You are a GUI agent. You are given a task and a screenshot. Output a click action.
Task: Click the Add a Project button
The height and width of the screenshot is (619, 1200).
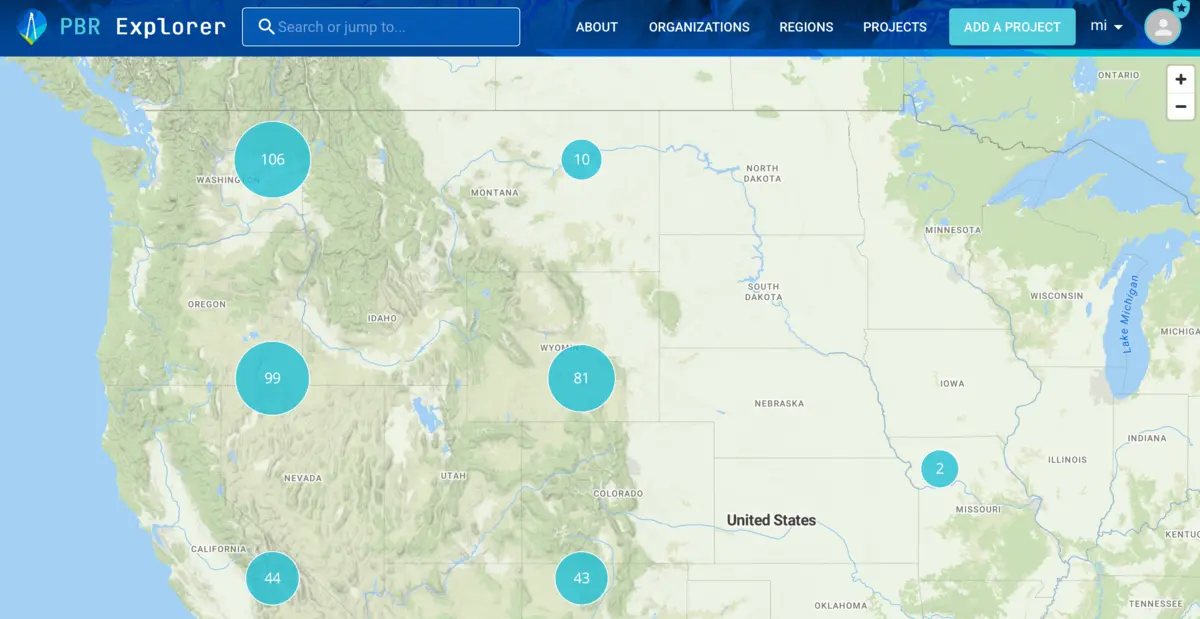point(1011,27)
